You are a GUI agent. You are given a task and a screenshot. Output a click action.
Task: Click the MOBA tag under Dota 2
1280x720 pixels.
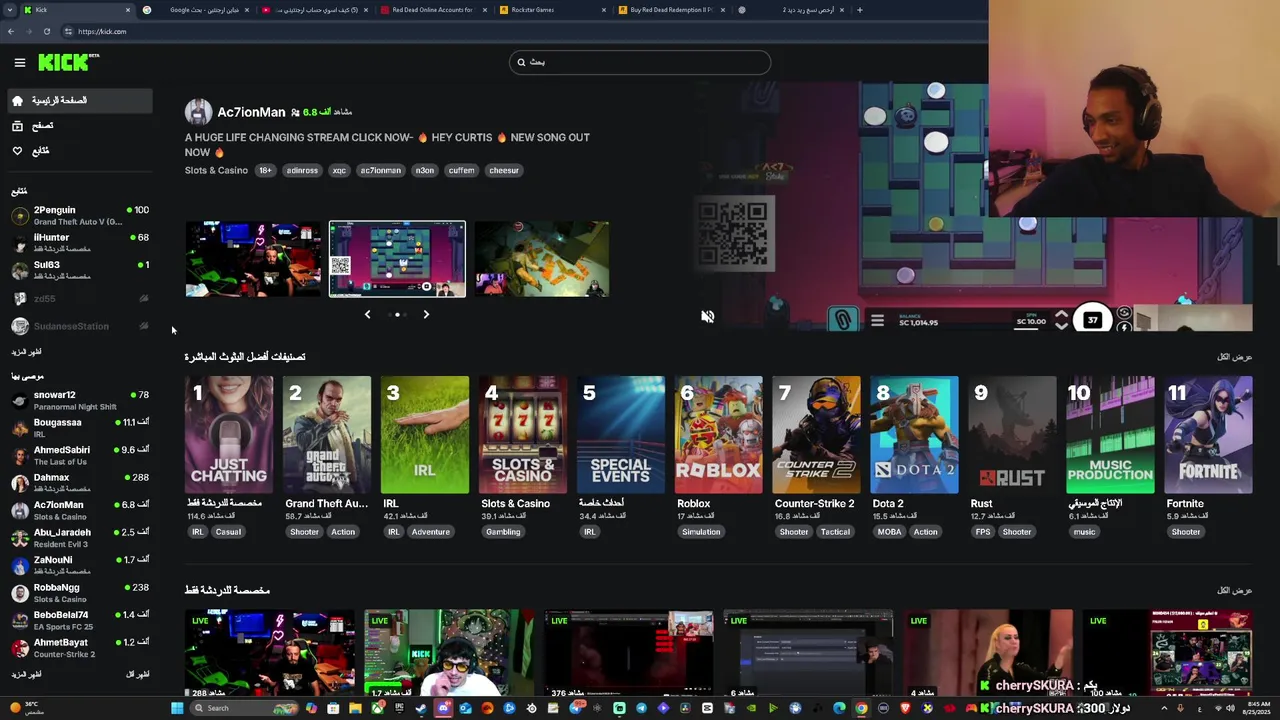point(889,532)
